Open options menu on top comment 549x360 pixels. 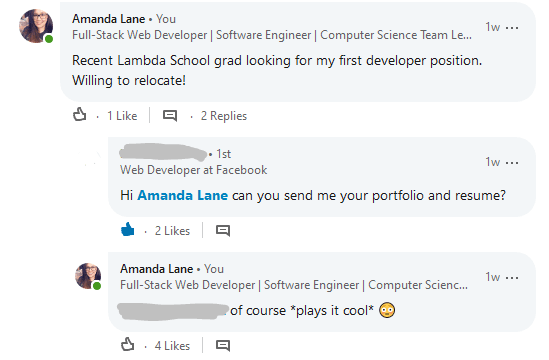512,27
